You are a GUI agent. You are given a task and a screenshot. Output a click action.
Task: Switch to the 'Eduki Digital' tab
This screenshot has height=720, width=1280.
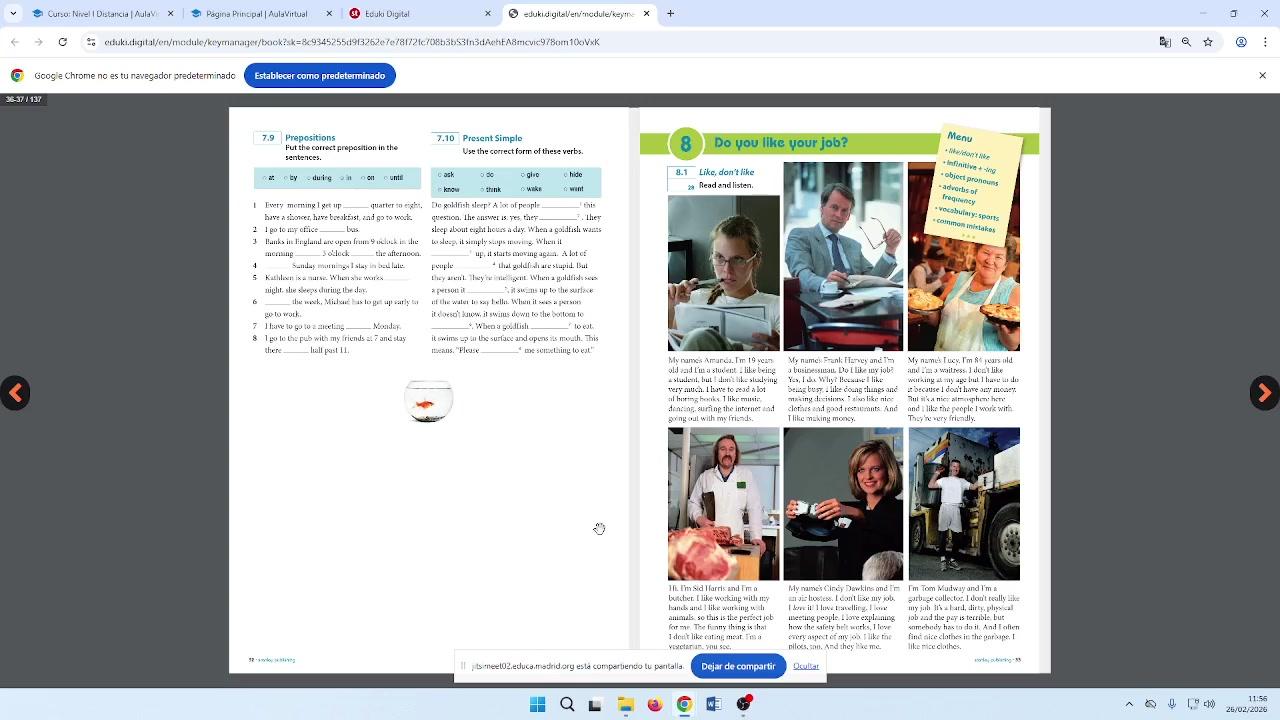point(419,14)
